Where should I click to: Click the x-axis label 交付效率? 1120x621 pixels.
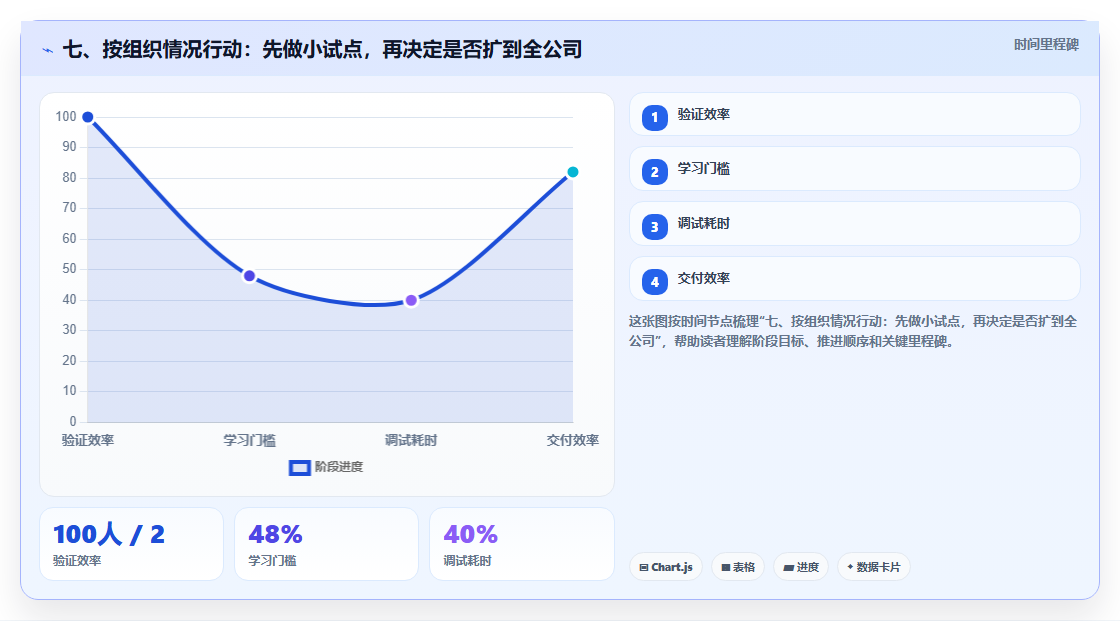coord(573,440)
